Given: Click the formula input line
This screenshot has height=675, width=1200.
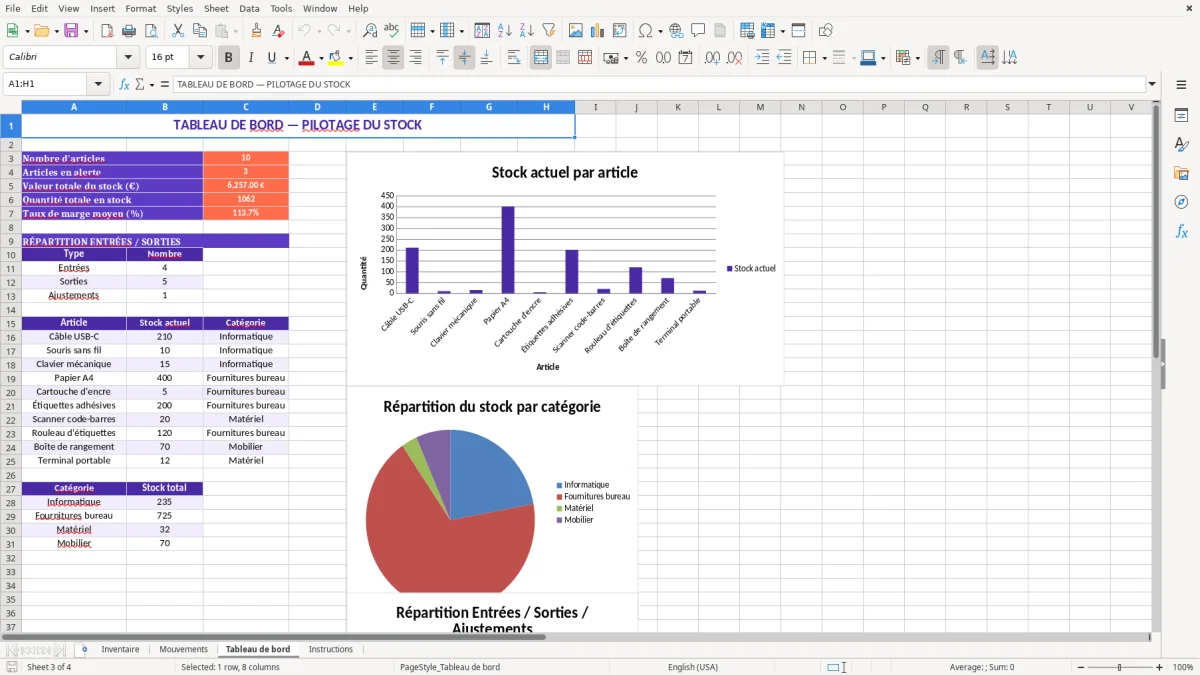Looking at the screenshot, I should tap(659, 84).
